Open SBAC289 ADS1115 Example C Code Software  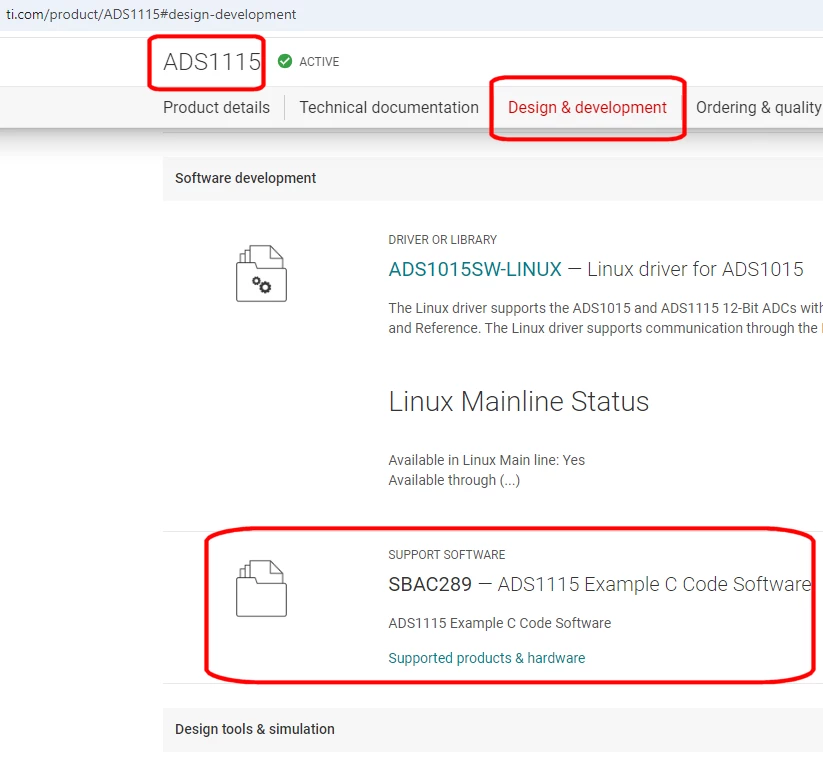point(599,584)
